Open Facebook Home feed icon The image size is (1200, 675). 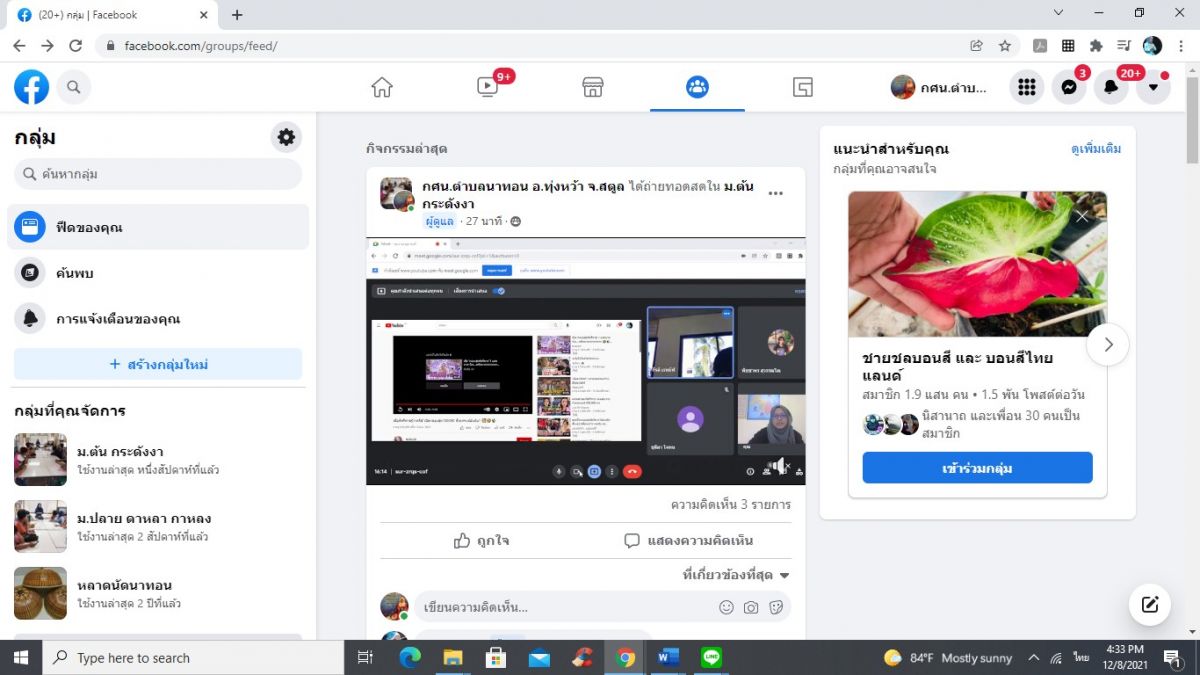[x=382, y=88]
